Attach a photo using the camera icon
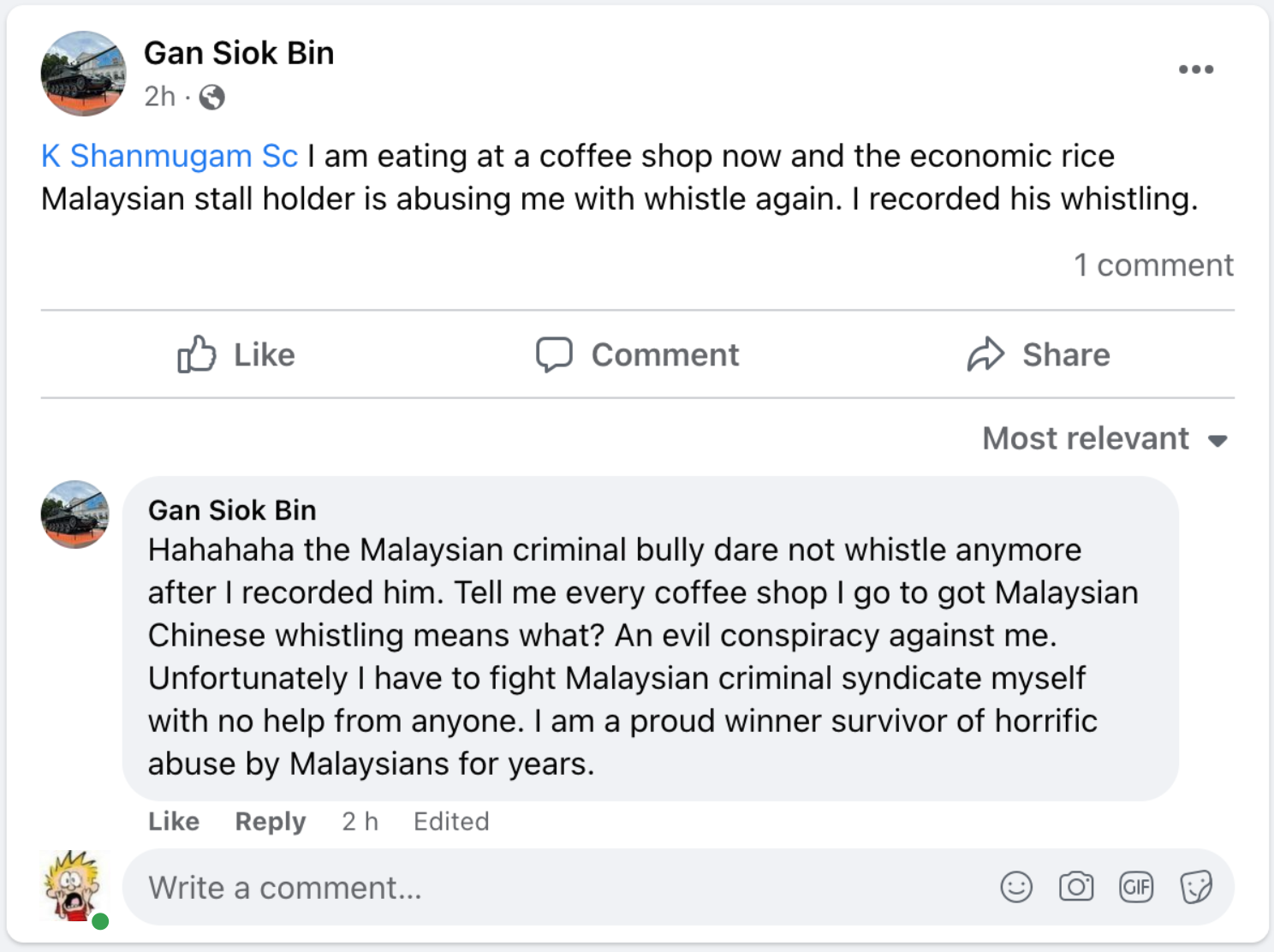 (x=1076, y=887)
